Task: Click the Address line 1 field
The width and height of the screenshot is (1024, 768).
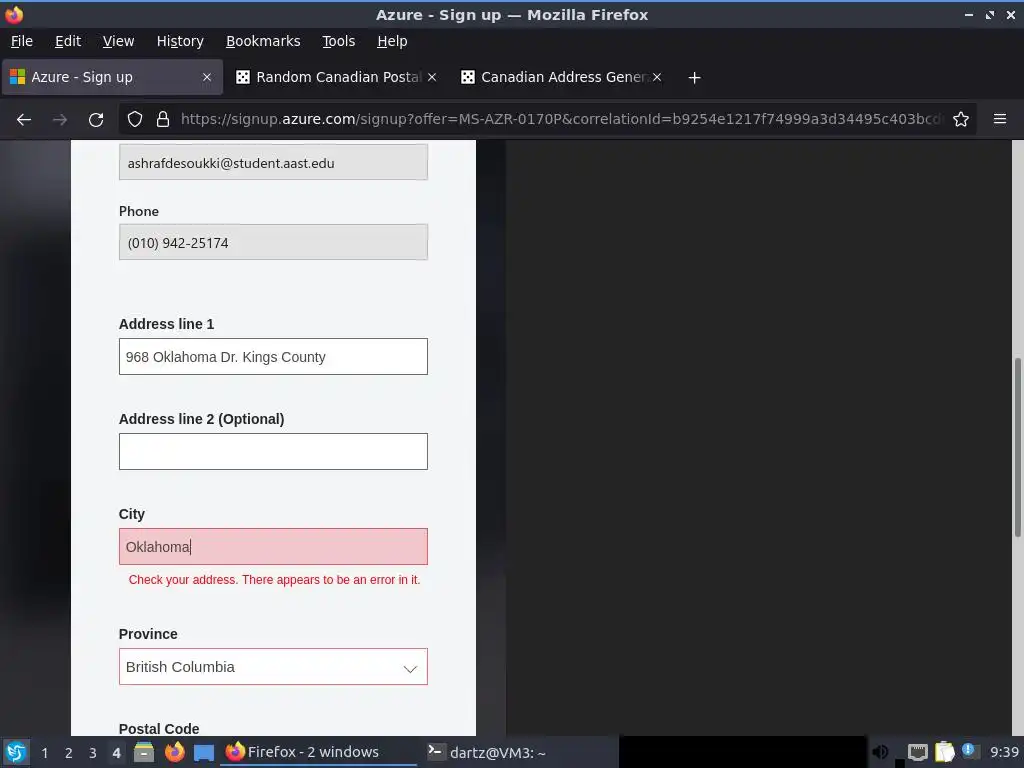Action: coord(273,357)
